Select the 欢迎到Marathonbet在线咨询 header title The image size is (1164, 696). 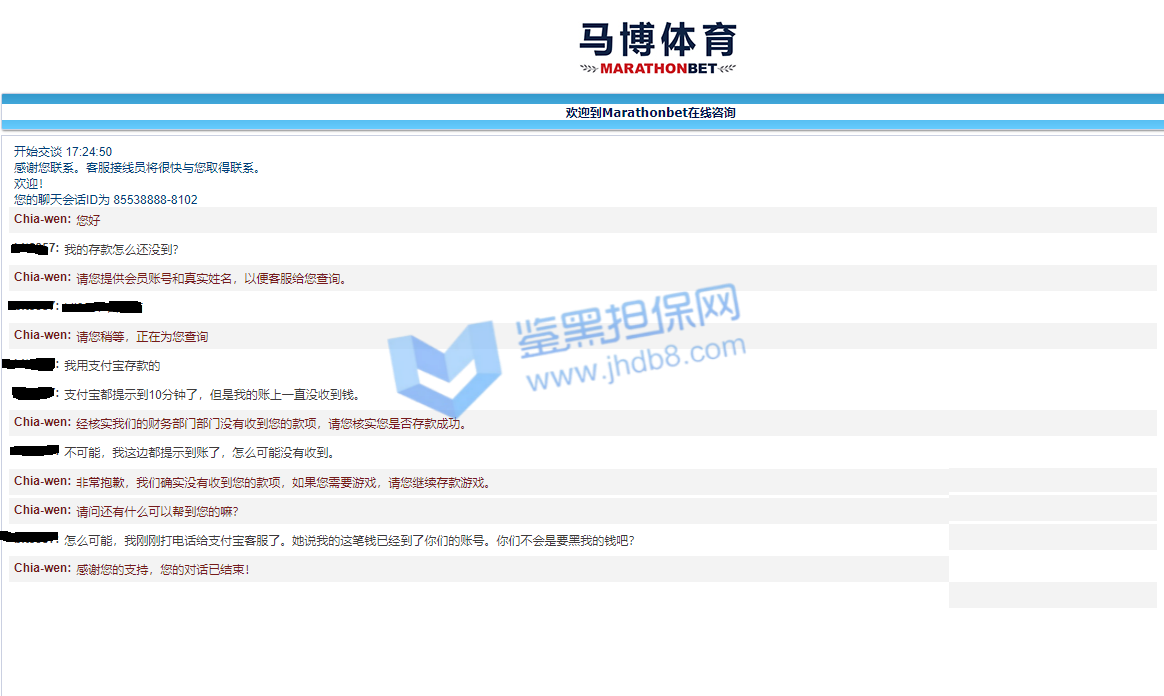(650, 113)
